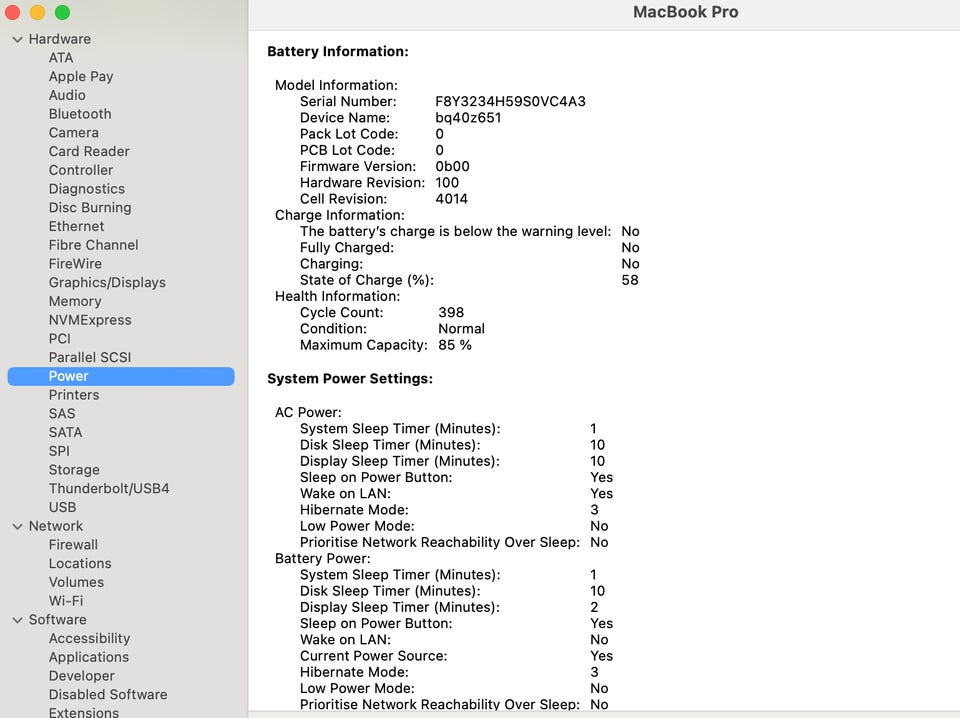Viewport: 960px width, 718px height.
Task: Click hardware revision value 100
Action: click(447, 182)
